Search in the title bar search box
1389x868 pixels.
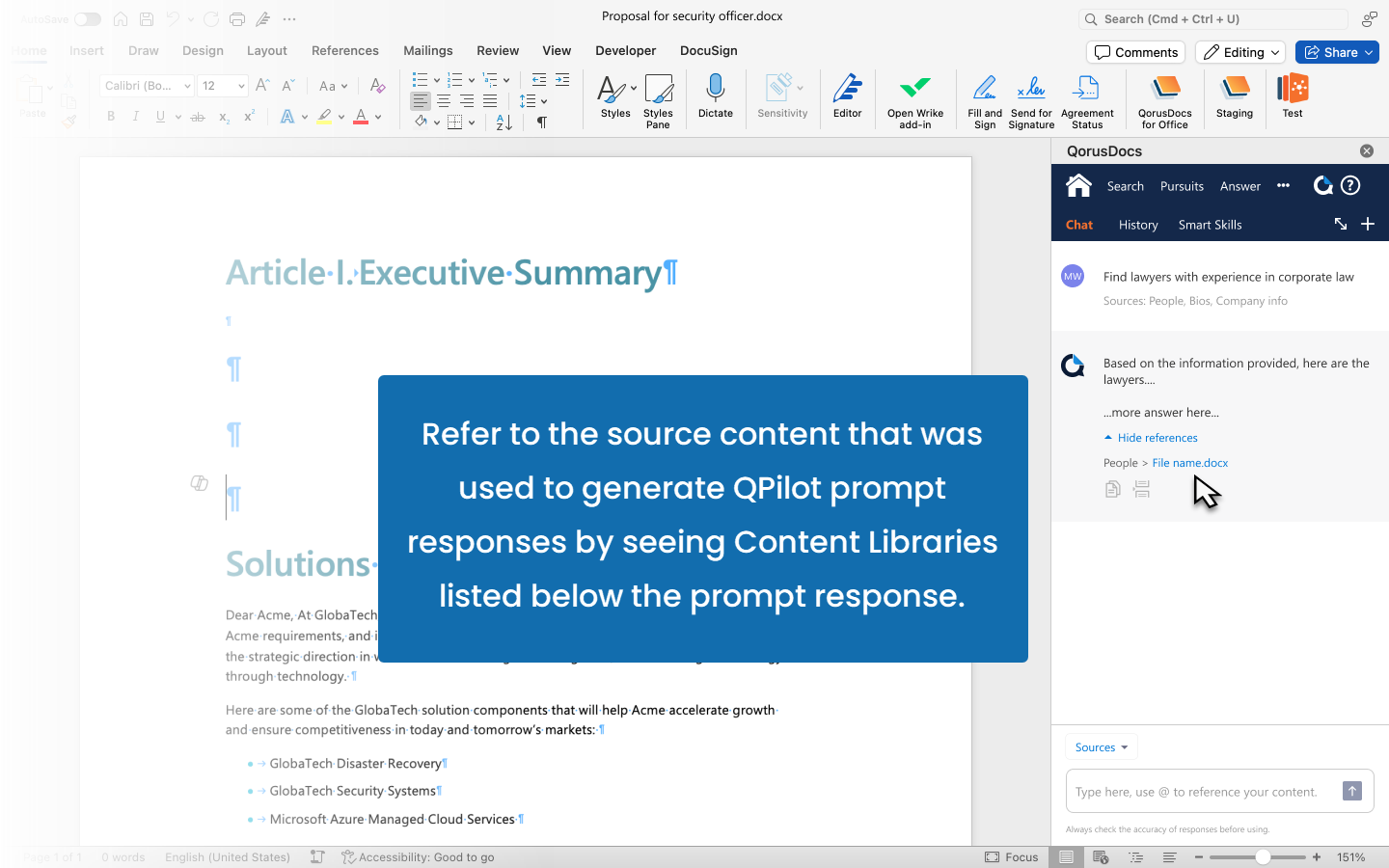coord(1213,19)
